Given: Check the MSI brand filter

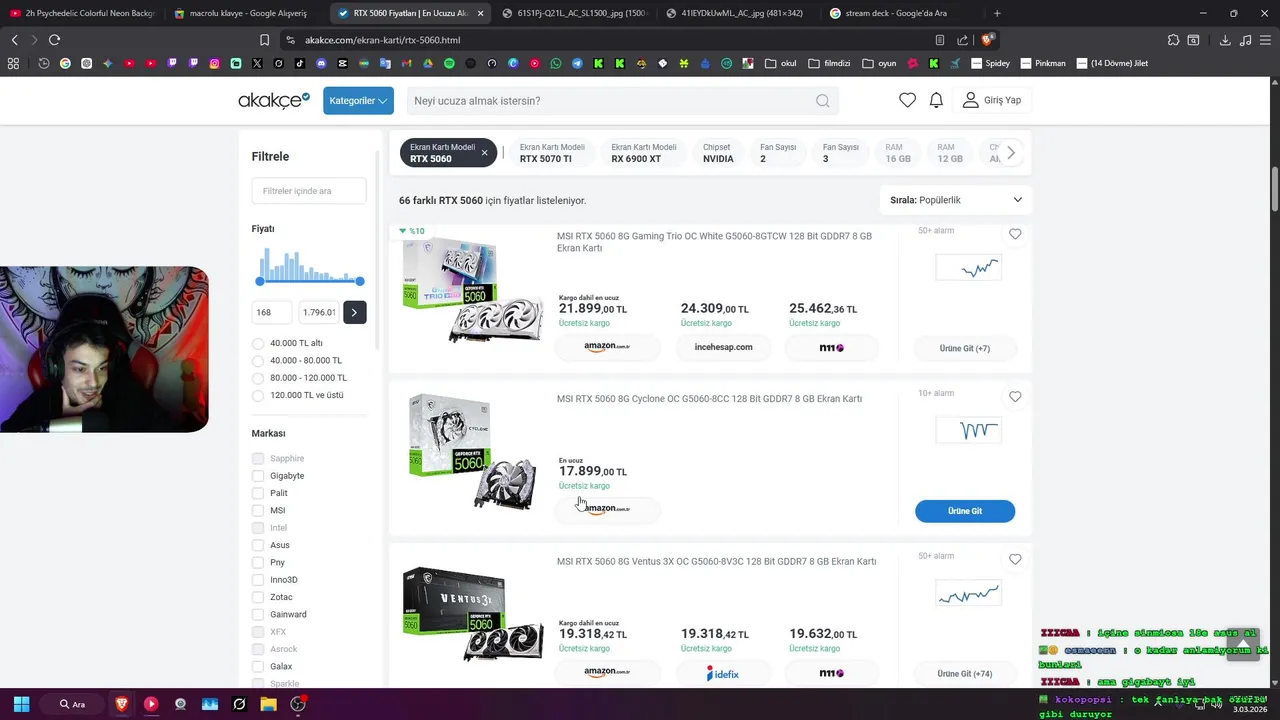Looking at the screenshot, I should tap(258, 510).
